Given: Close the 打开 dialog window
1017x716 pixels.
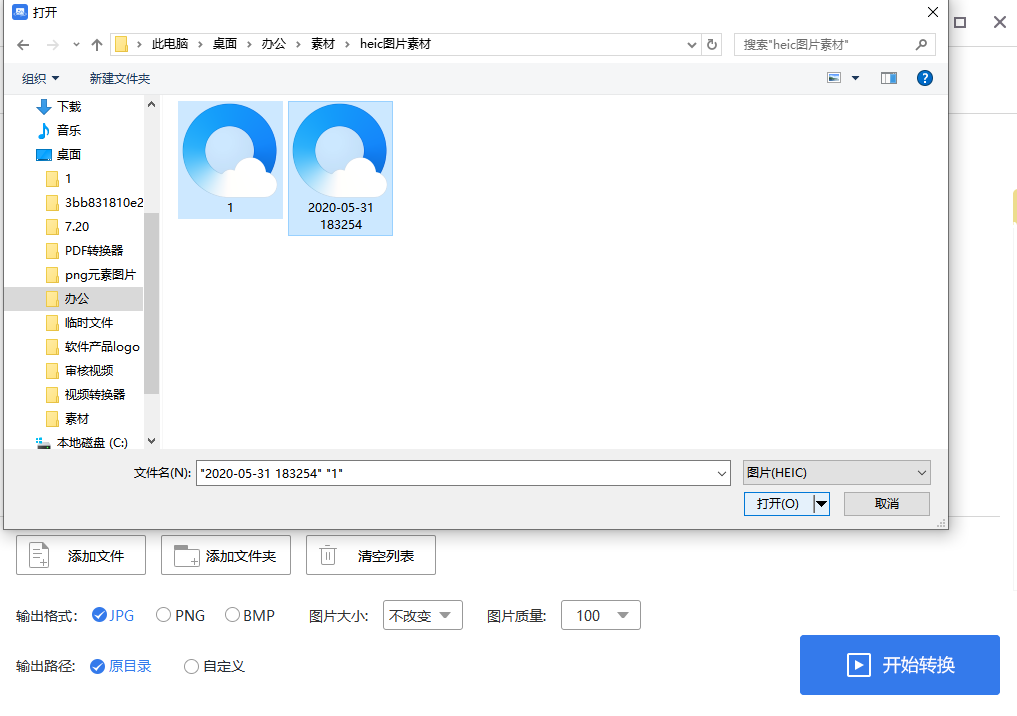Looking at the screenshot, I should pyautogui.click(x=933, y=12).
